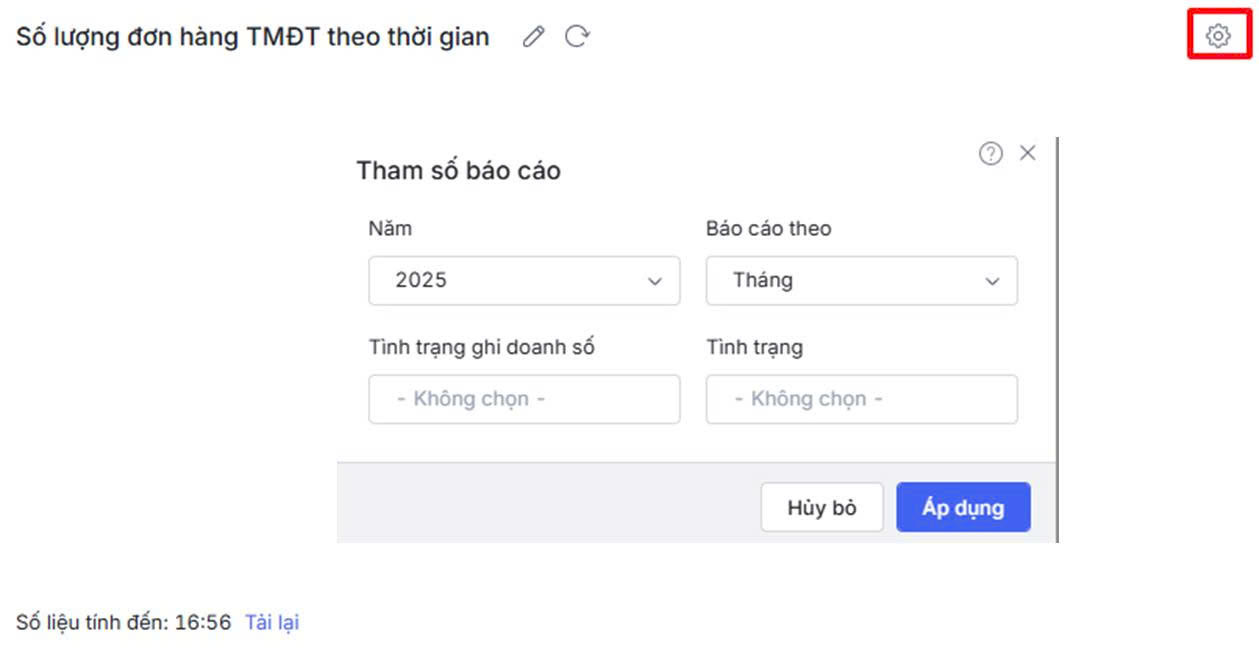1259x656 pixels.
Task: Open the Báo cáo theo dropdown showing Tháng
Action: [861, 281]
